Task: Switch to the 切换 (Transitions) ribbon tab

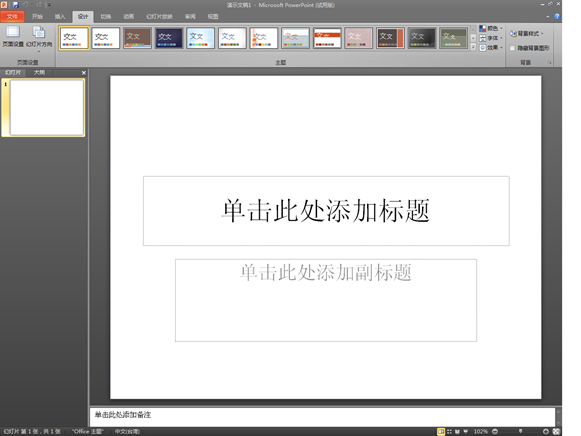Action: point(106,16)
